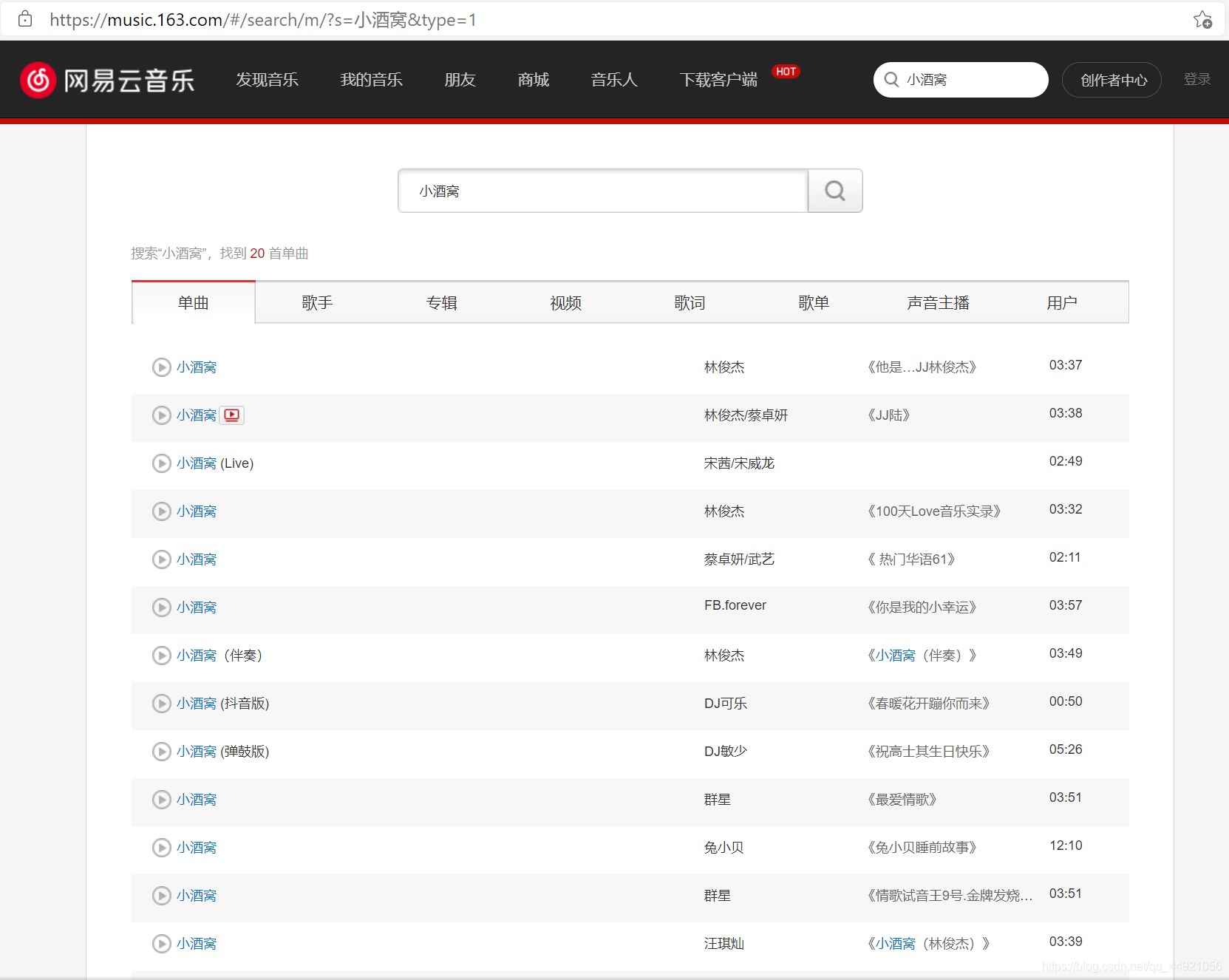Screen dimensions: 1229x980
Task: Switch to the 歌手 tab
Action: 318,302
